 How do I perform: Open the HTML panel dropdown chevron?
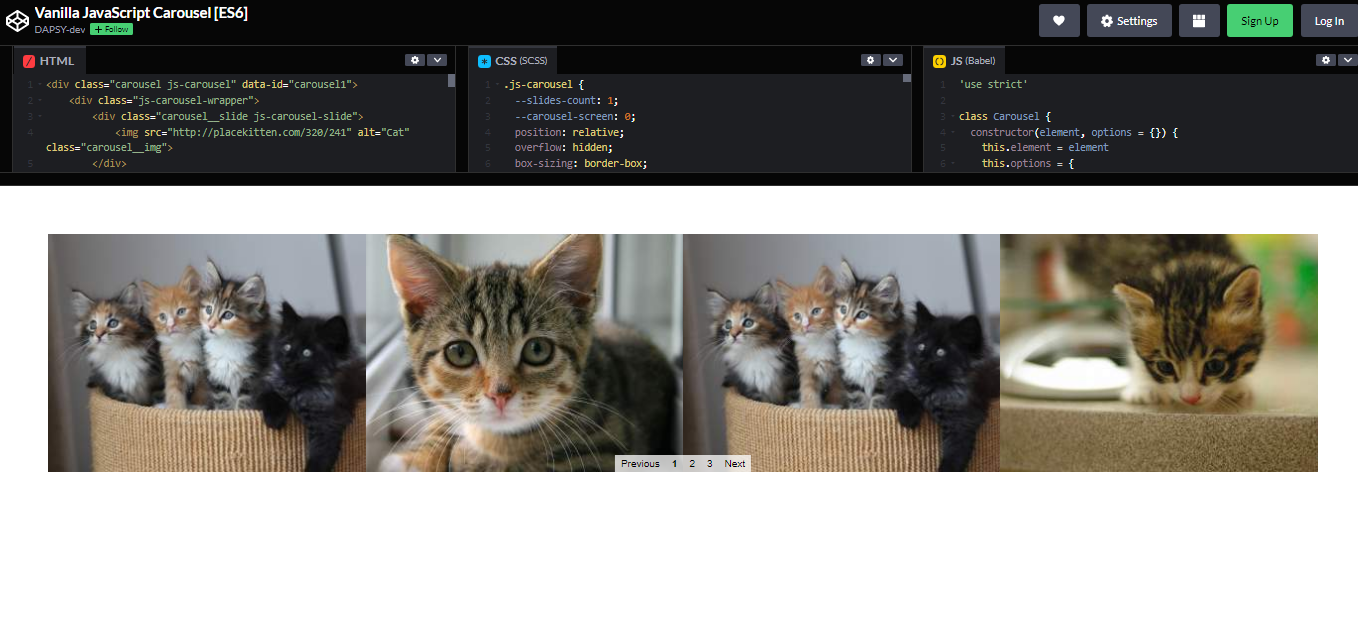coord(438,60)
